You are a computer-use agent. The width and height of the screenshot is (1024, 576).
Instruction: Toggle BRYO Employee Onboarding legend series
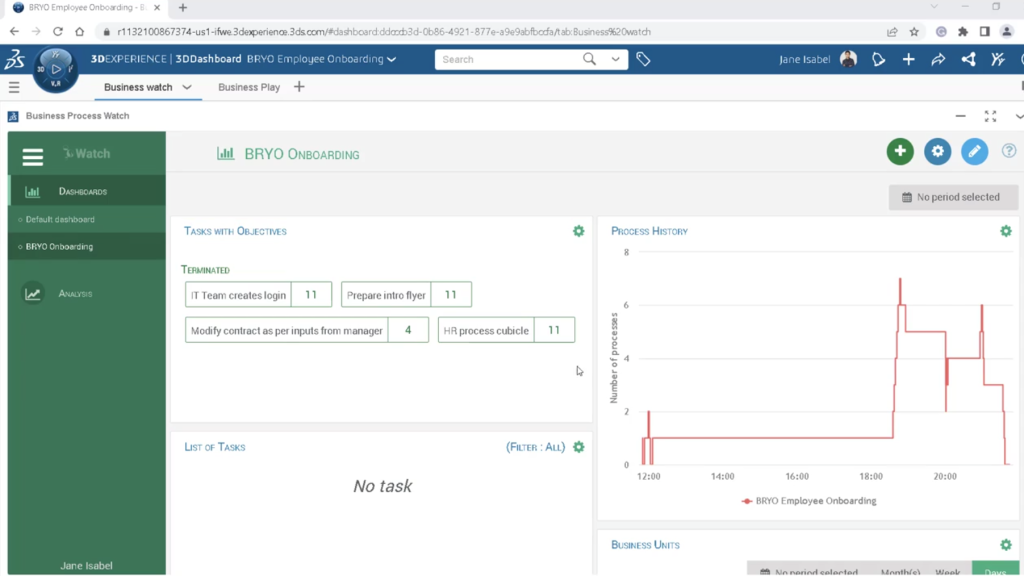[809, 501]
